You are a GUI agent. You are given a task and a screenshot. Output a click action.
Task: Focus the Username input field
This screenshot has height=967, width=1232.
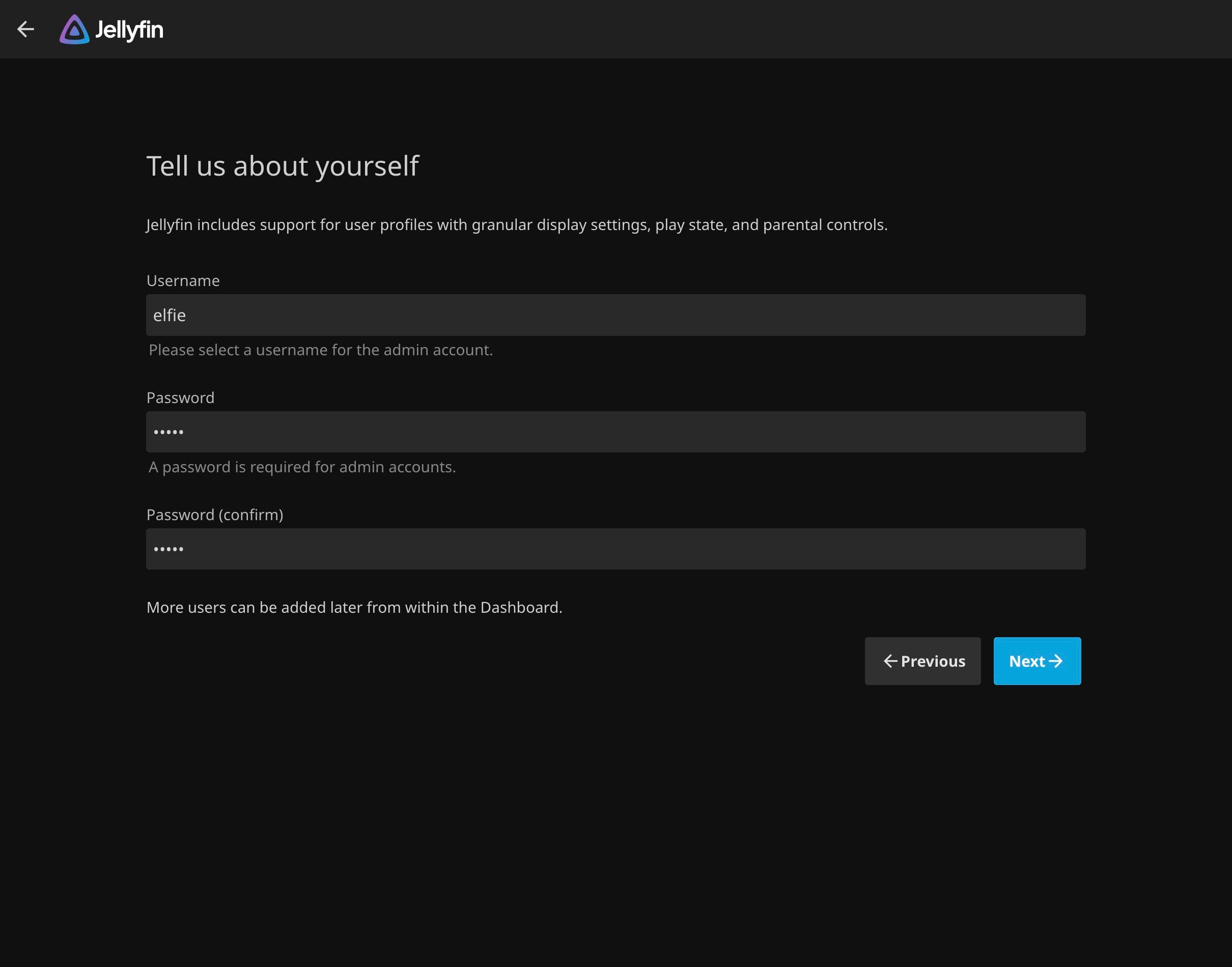point(615,315)
